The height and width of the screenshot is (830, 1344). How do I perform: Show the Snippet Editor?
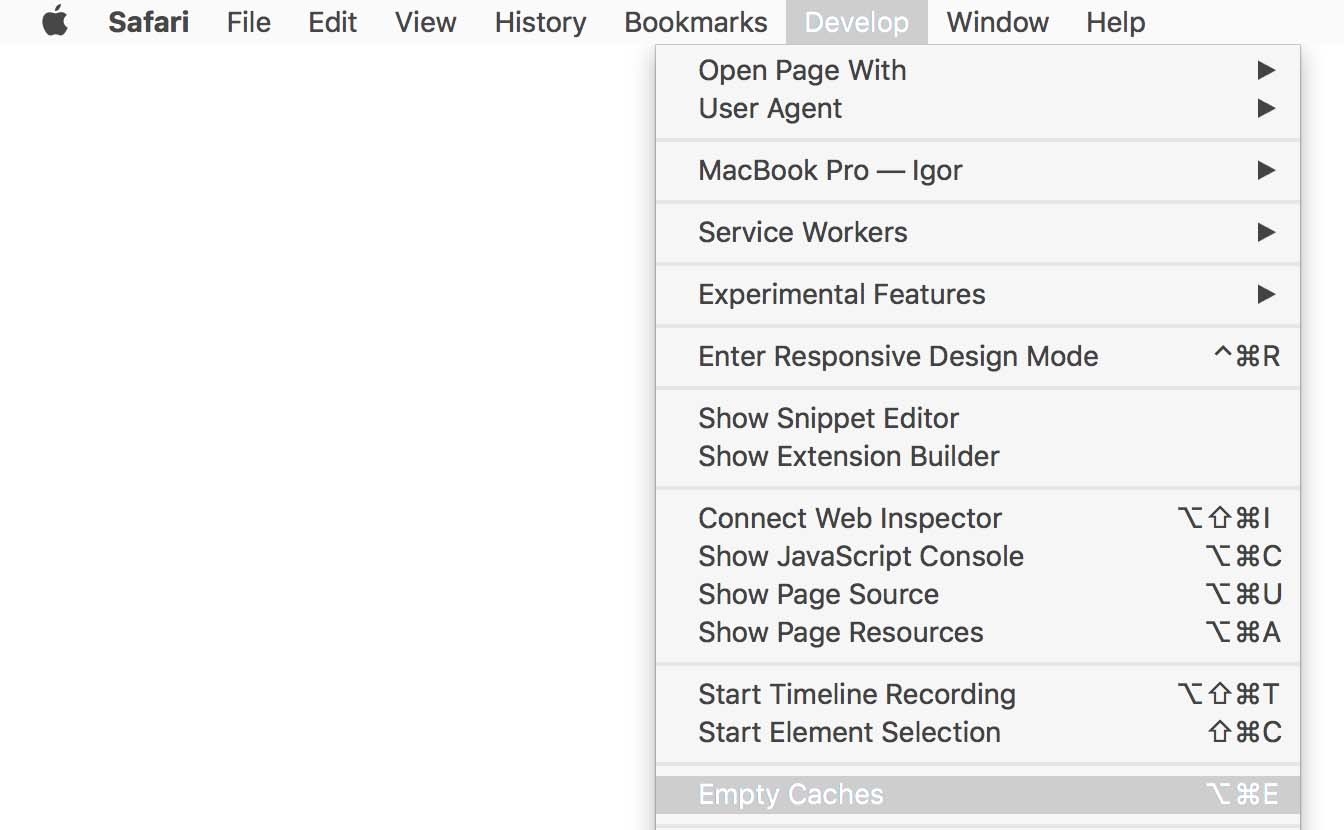[x=828, y=418]
